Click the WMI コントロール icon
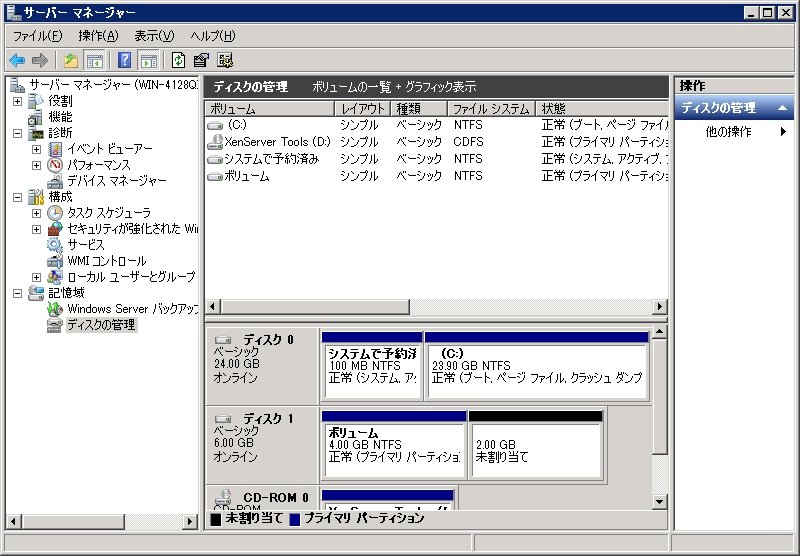Image resolution: width=800 pixels, height=556 pixels. point(55,261)
